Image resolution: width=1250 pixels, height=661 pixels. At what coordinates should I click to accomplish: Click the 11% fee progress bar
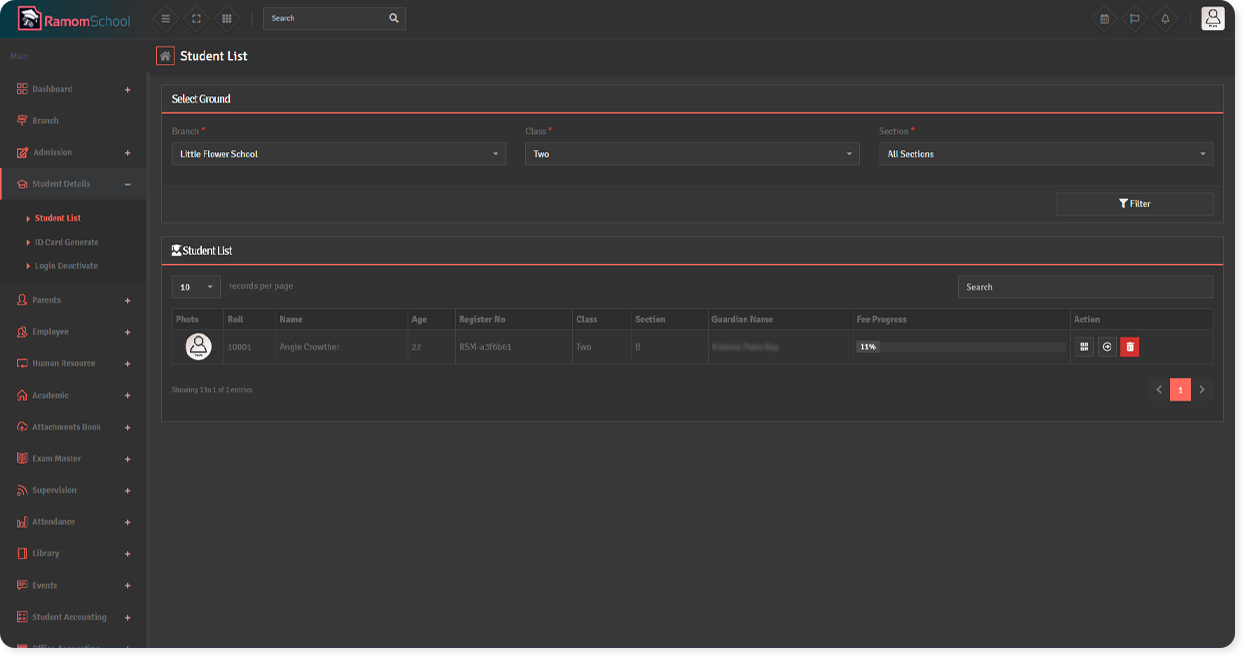[960, 347]
